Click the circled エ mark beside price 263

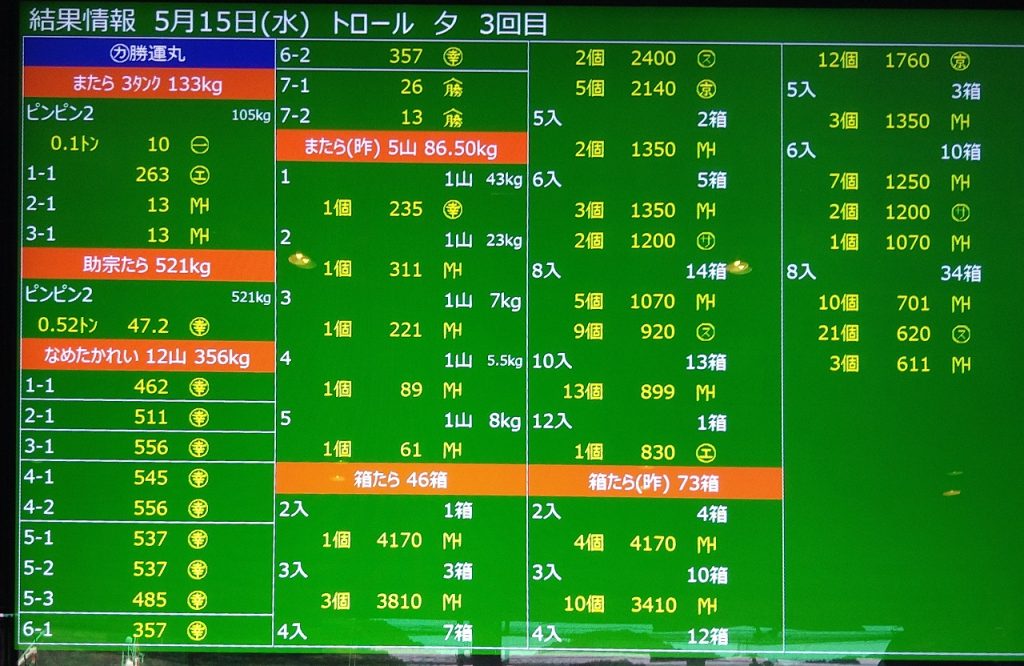199,174
